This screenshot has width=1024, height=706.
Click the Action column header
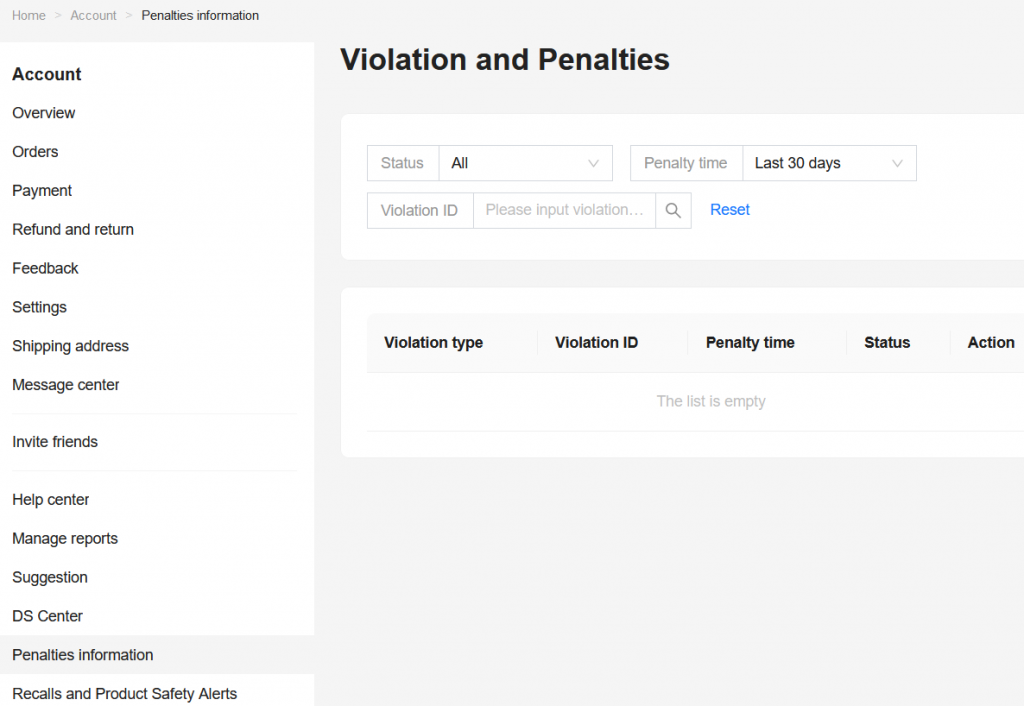tap(991, 343)
